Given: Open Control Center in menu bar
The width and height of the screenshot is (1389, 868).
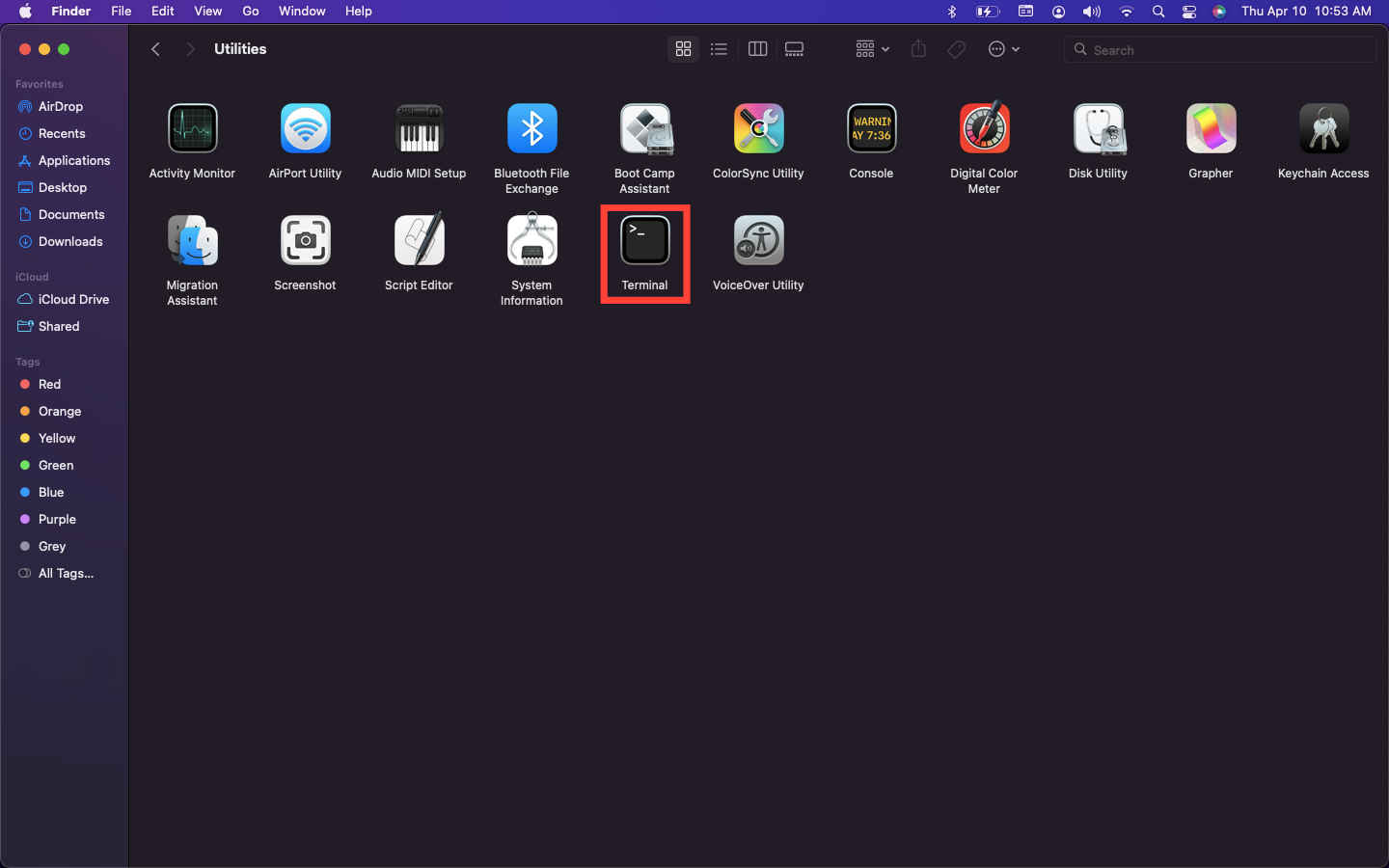Looking at the screenshot, I should pyautogui.click(x=1189, y=12).
